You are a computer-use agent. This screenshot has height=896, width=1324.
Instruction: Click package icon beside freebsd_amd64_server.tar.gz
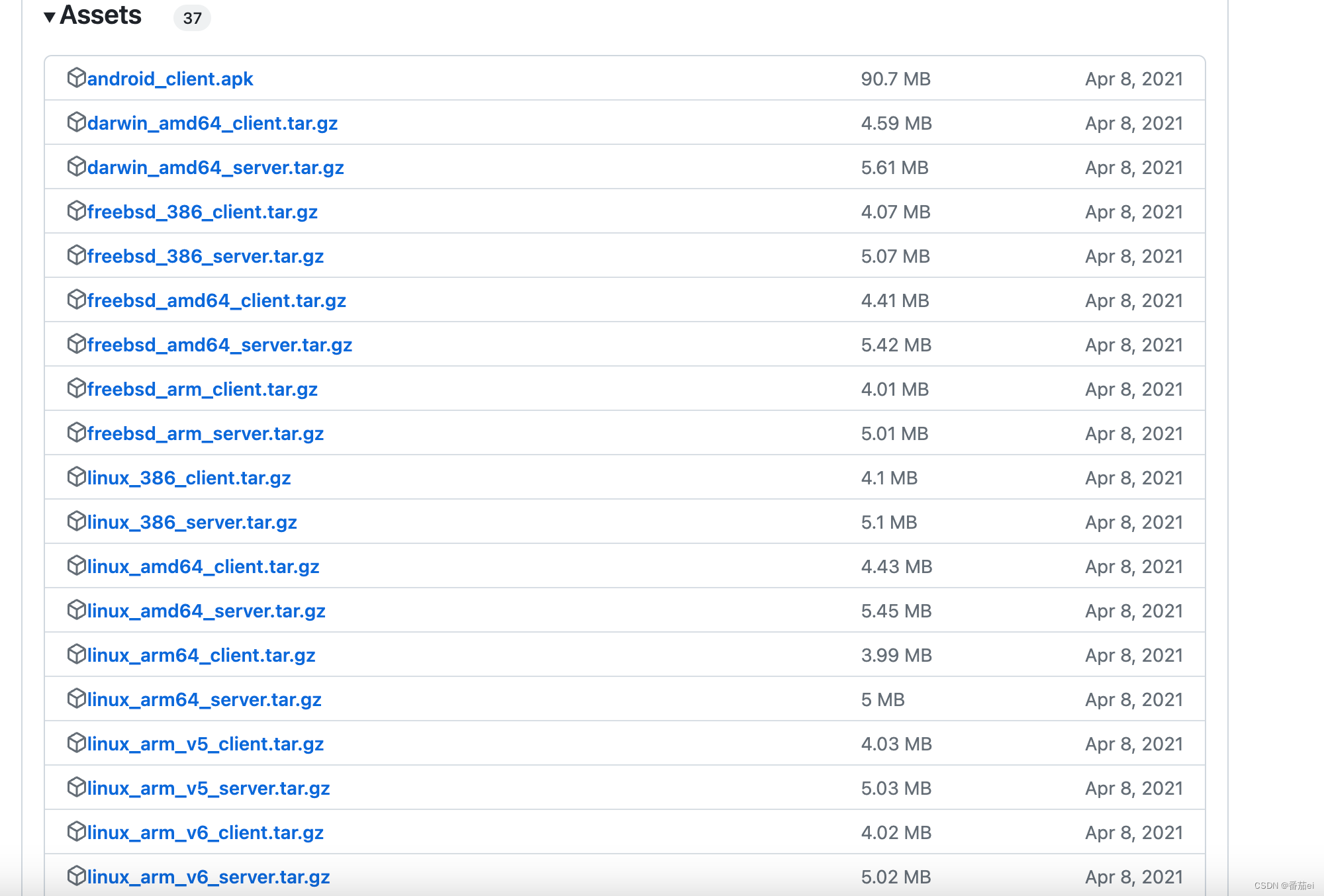coord(77,343)
